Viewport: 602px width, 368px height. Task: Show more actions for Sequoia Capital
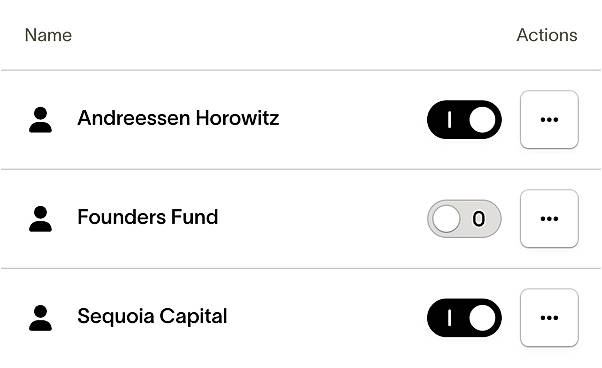point(549,317)
